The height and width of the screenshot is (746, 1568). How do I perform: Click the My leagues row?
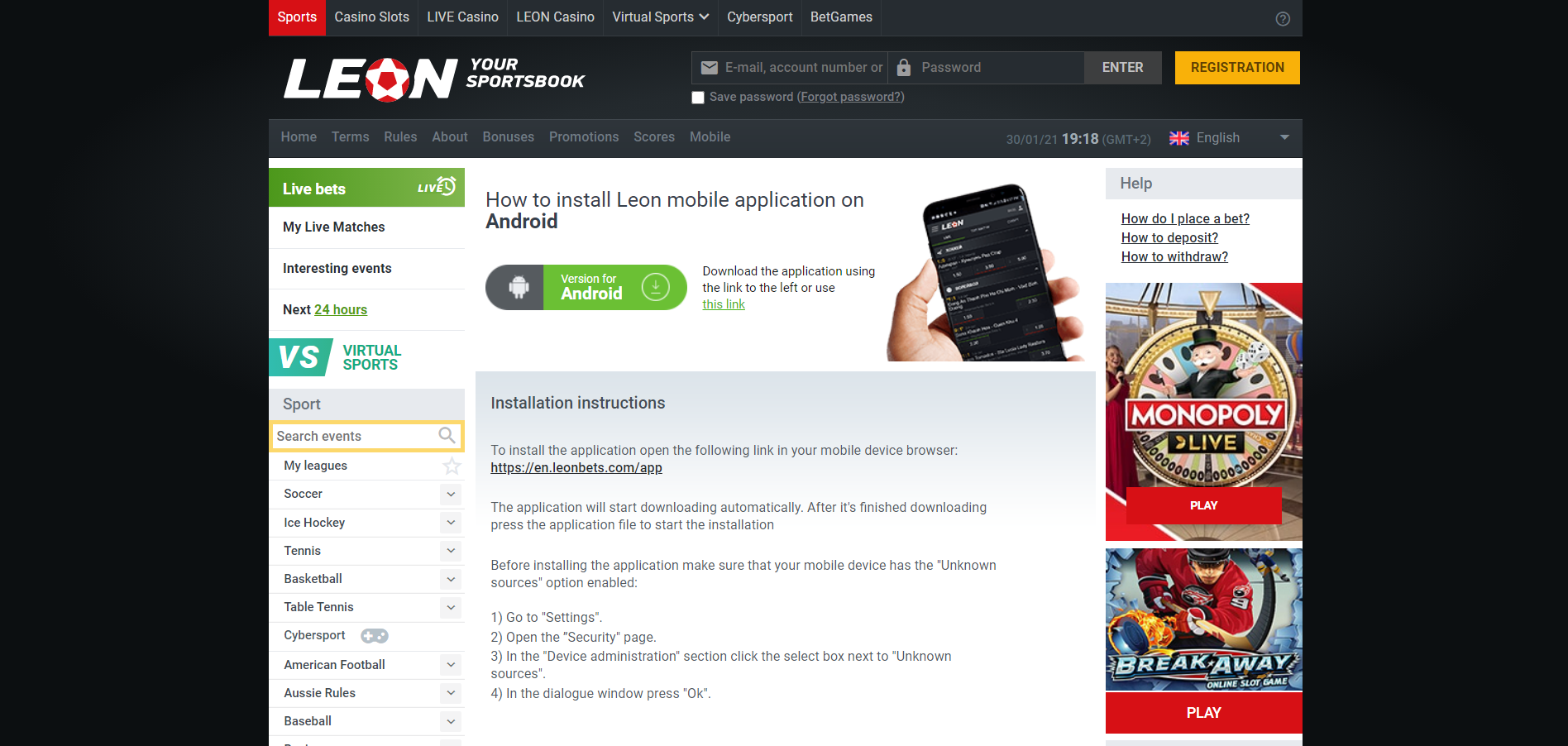366,466
